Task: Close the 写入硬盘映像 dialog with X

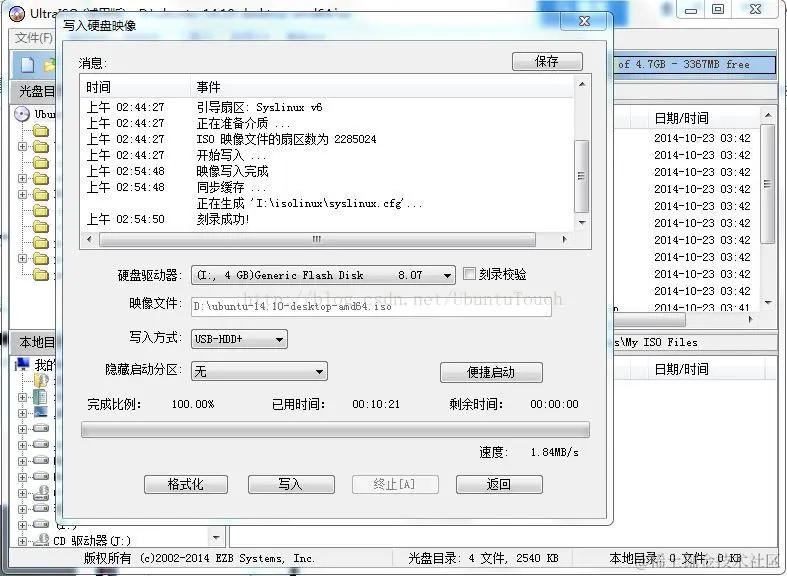Action: 584,21
